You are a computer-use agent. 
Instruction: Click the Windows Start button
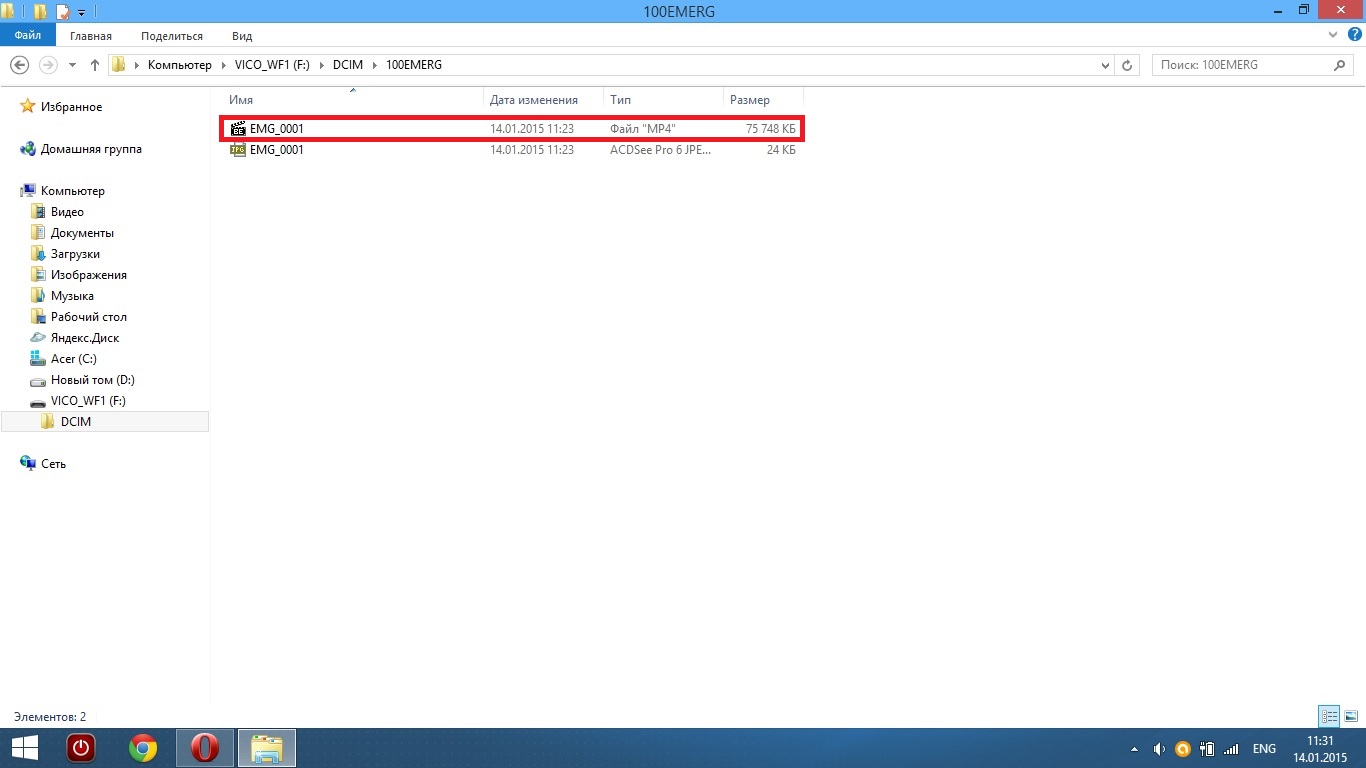[24, 748]
